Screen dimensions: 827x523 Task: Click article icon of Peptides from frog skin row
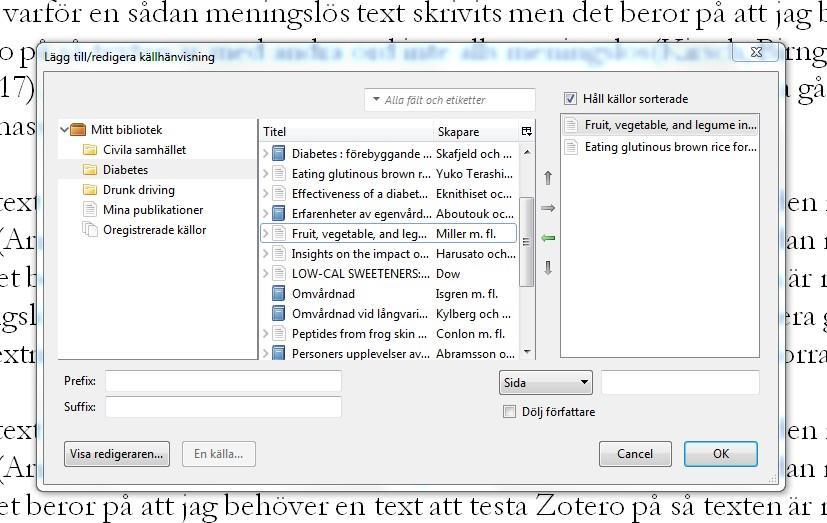278,334
